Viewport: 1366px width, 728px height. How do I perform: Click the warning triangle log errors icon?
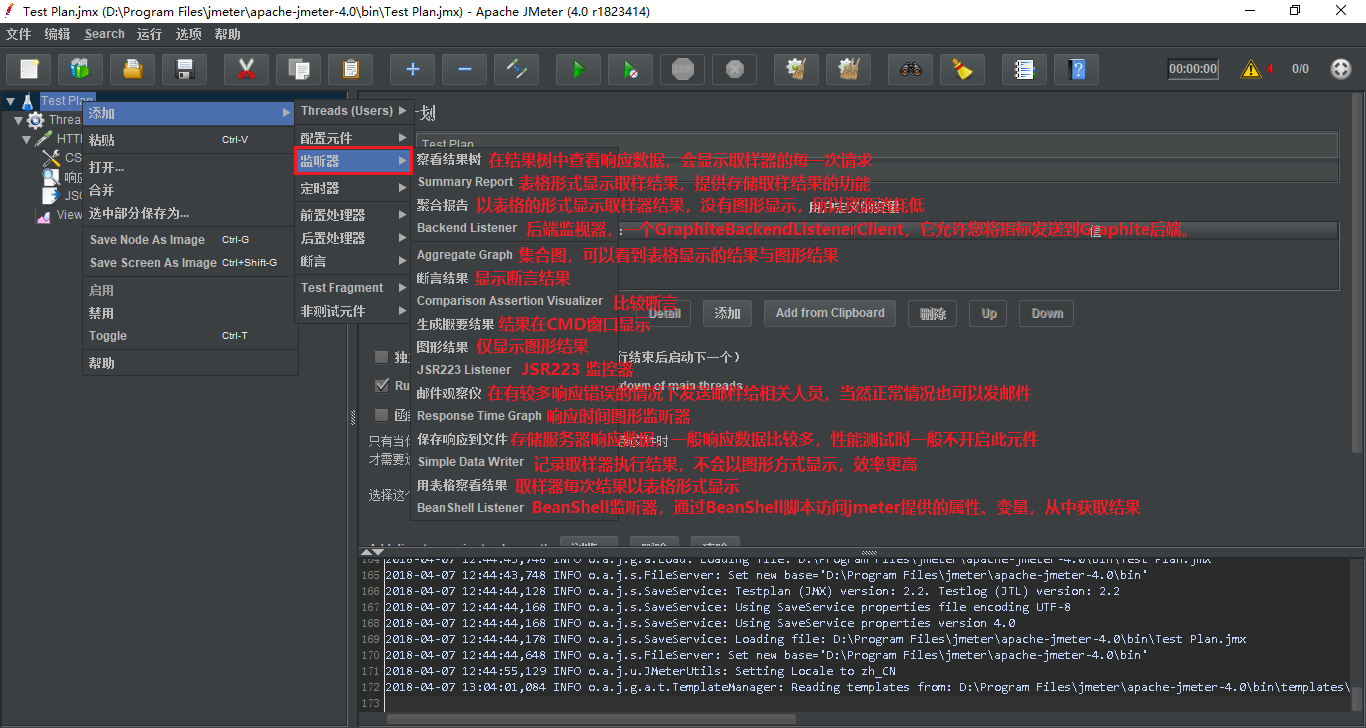[x=1251, y=69]
